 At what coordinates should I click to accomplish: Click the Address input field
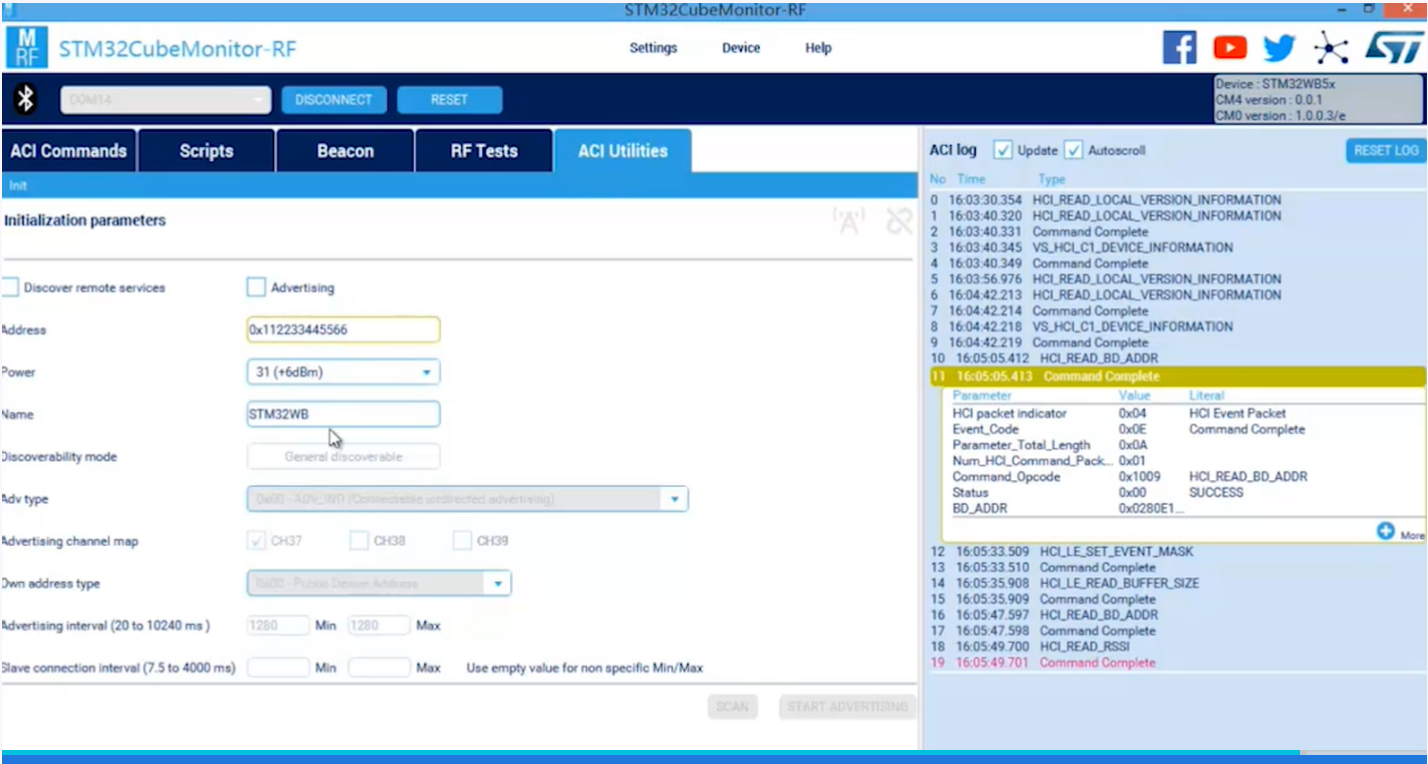(343, 329)
